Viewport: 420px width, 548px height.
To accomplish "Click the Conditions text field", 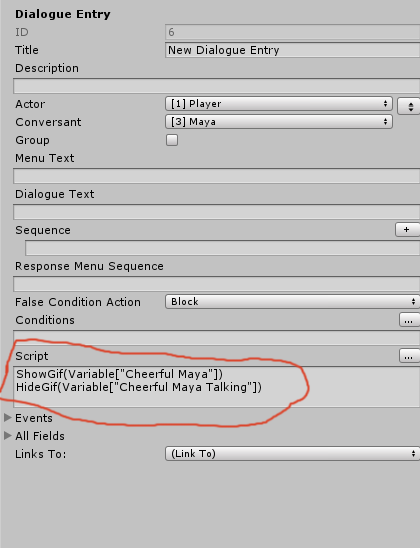I will pyautogui.click(x=217, y=338).
